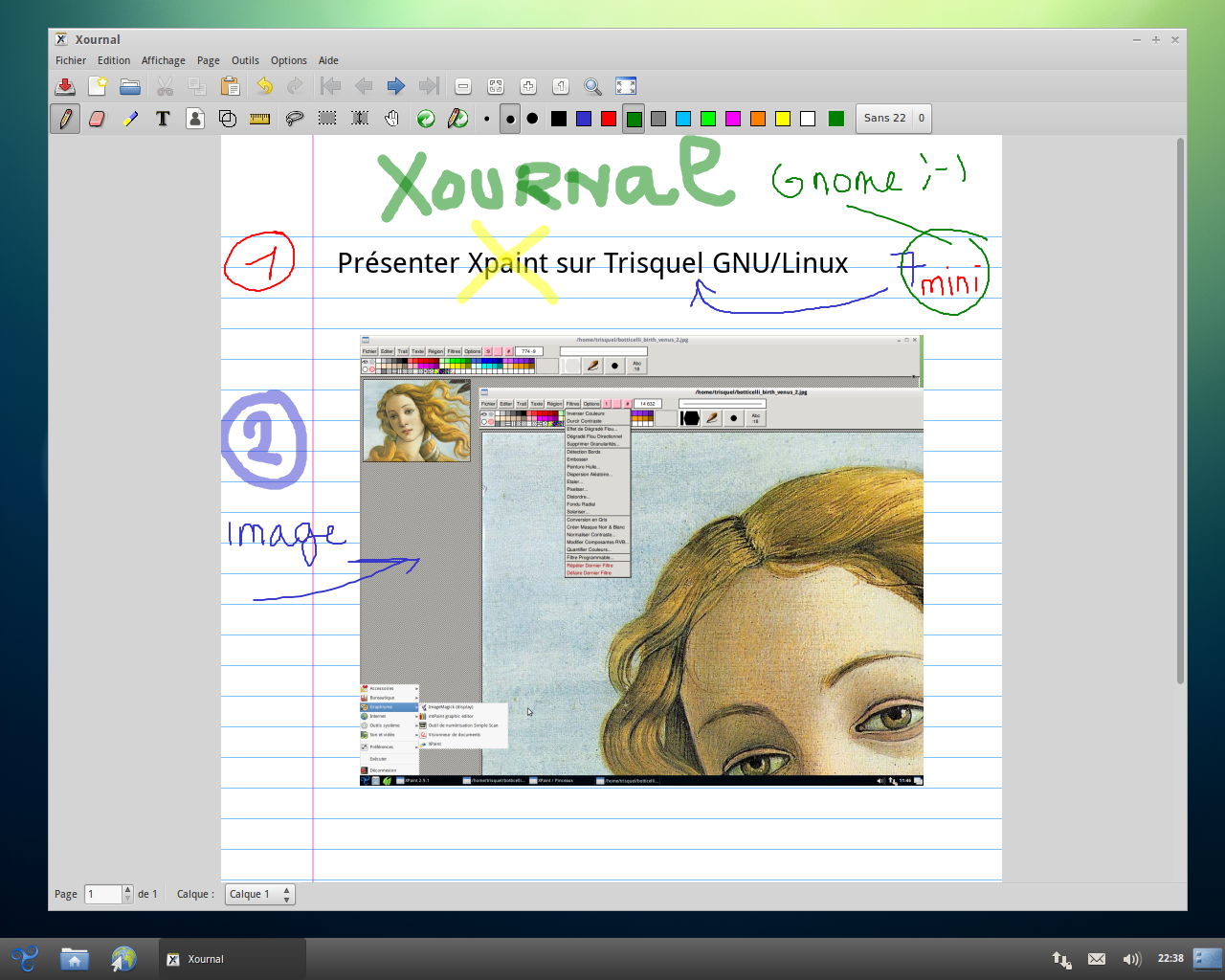Open the Trisquel main menu on taskbar
1225x980 pixels.
pyautogui.click(x=25, y=958)
